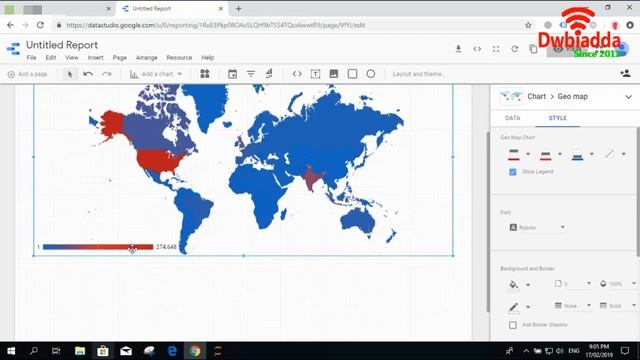Screen dimensions: 640x360
Task: Open the border radius dropdown
Action: [x=573, y=284]
